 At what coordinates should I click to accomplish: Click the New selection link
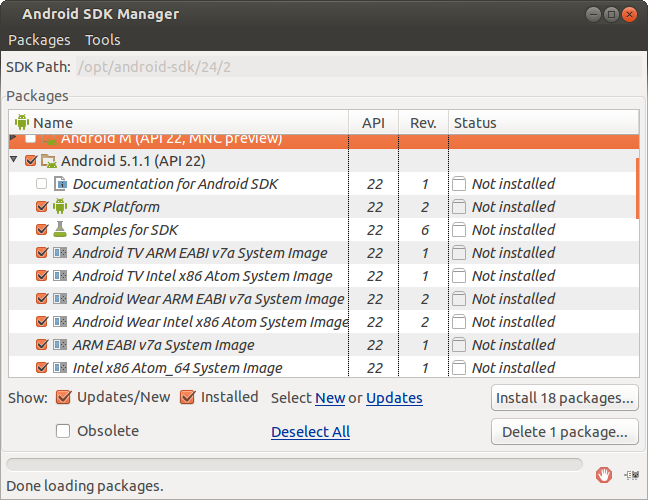pos(330,398)
